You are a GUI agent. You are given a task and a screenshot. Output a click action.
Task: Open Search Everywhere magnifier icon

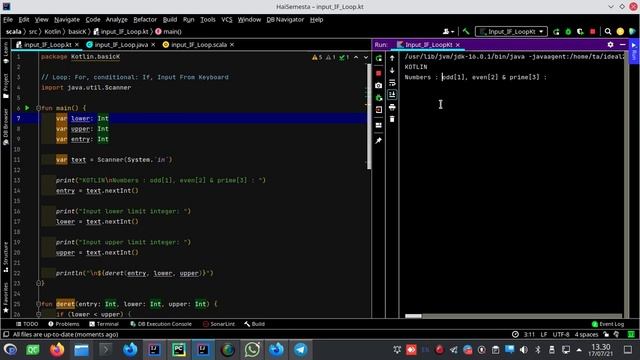point(608,31)
